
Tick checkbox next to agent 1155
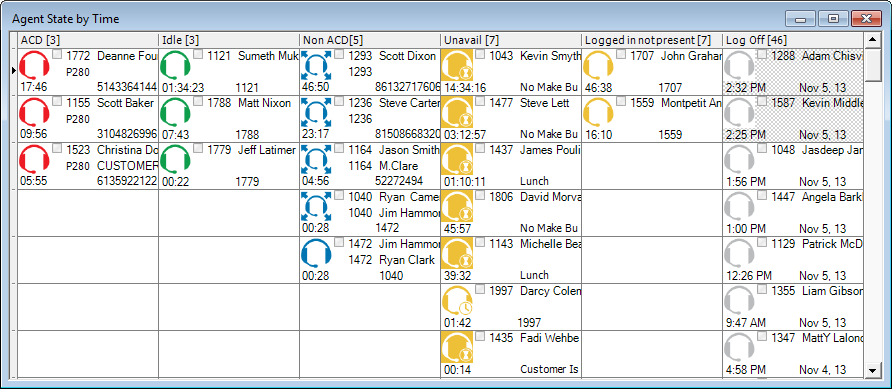(57, 101)
